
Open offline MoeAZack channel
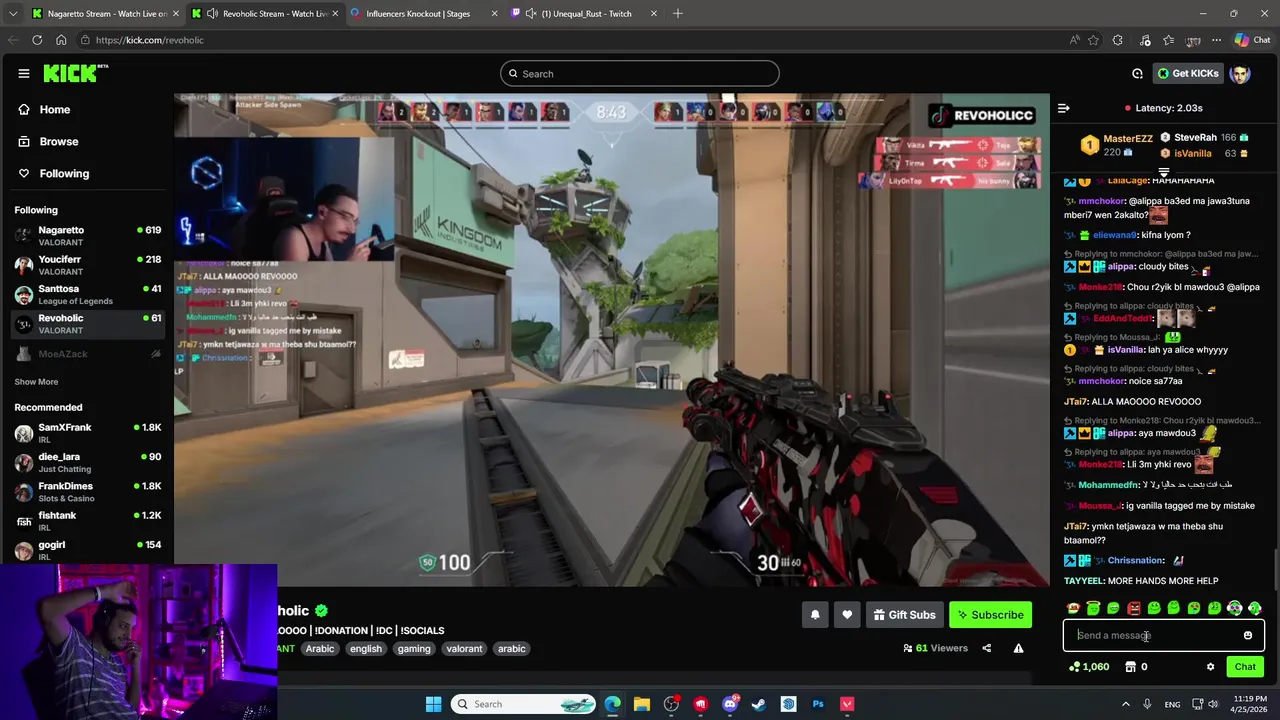click(88, 354)
